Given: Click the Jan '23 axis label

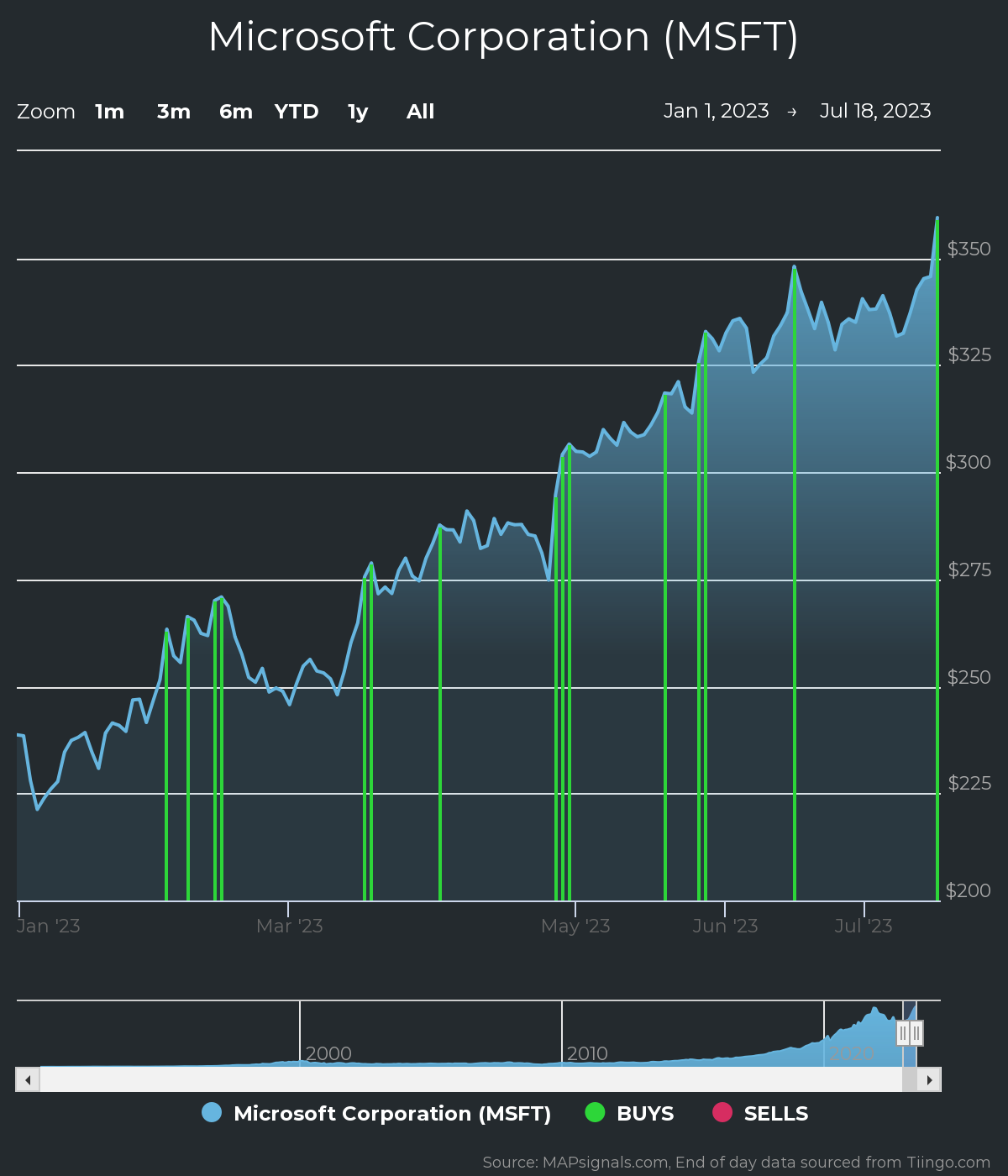Looking at the screenshot, I should tap(49, 926).
